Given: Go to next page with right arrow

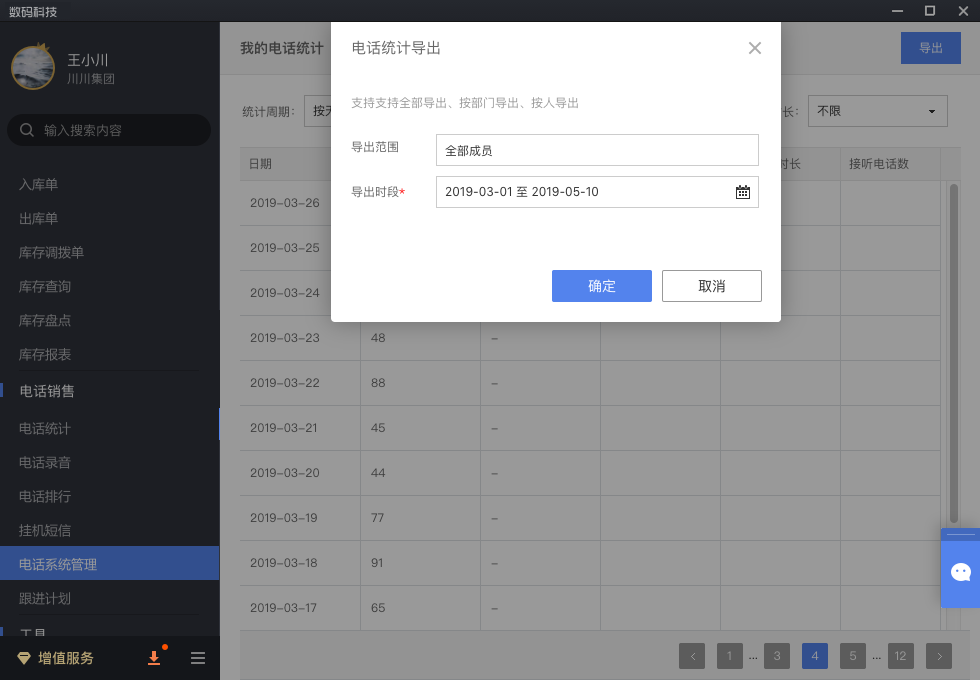Looking at the screenshot, I should pos(938,656).
